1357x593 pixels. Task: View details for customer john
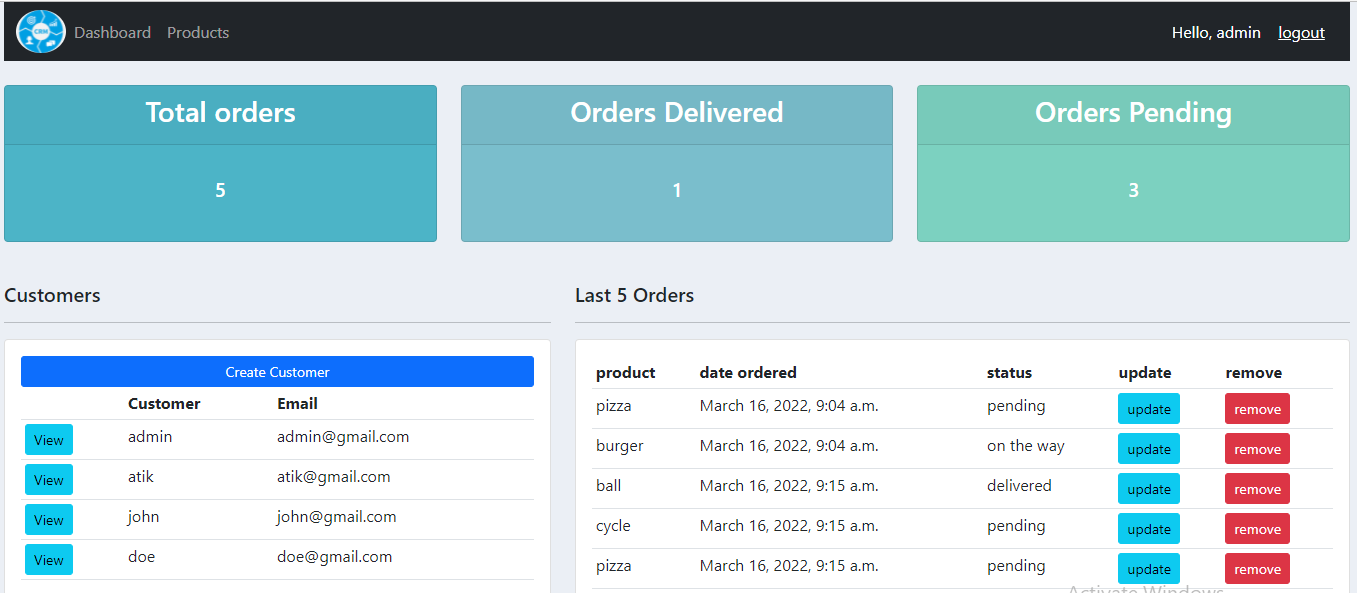pyautogui.click(x=48, y=519)
